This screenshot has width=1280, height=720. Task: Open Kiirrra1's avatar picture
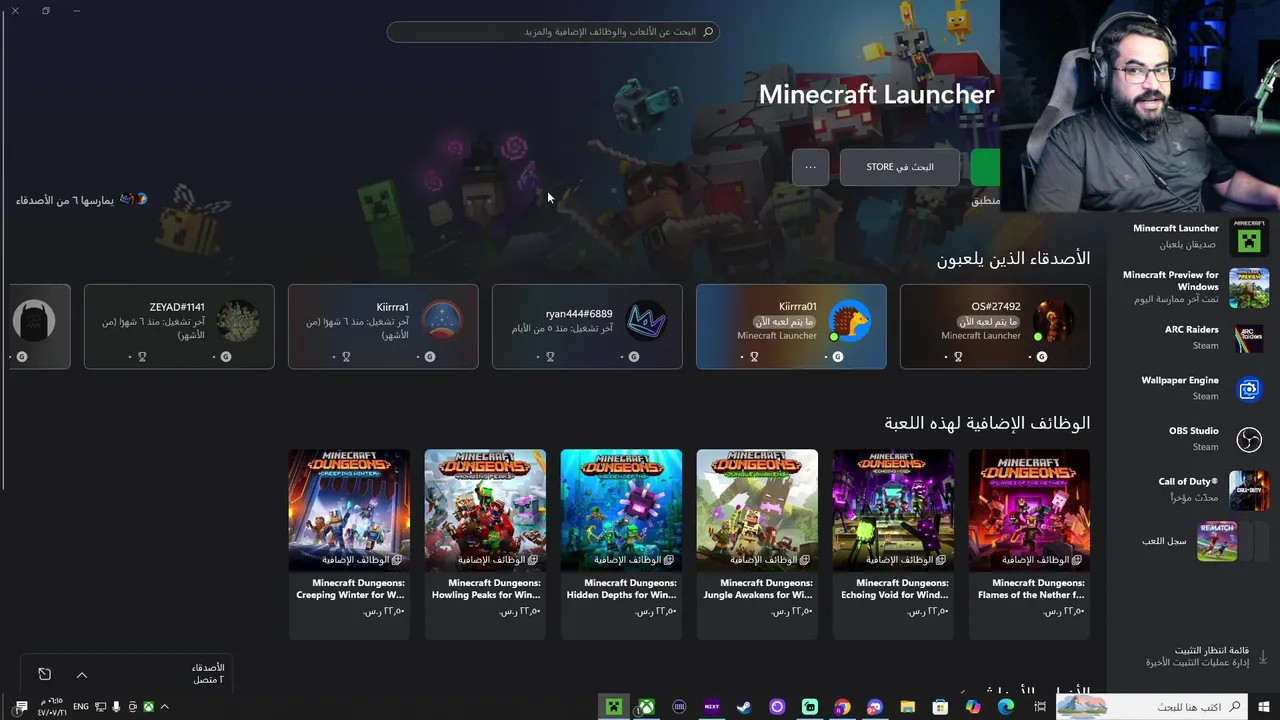point(442,321)
